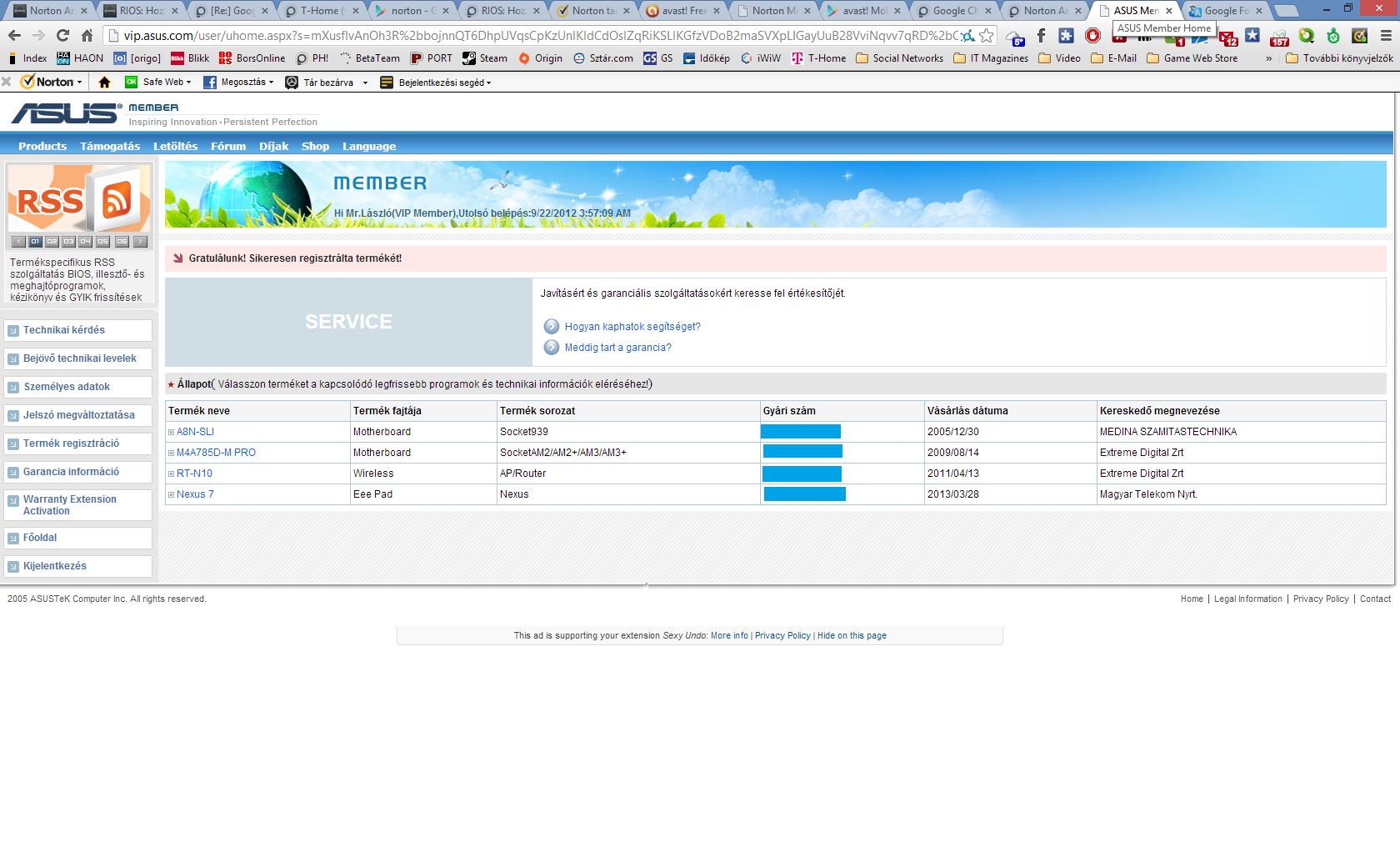The image size is (1400, 842).
Task: Reload the page with the refresh icon
Action: (62, 36)
